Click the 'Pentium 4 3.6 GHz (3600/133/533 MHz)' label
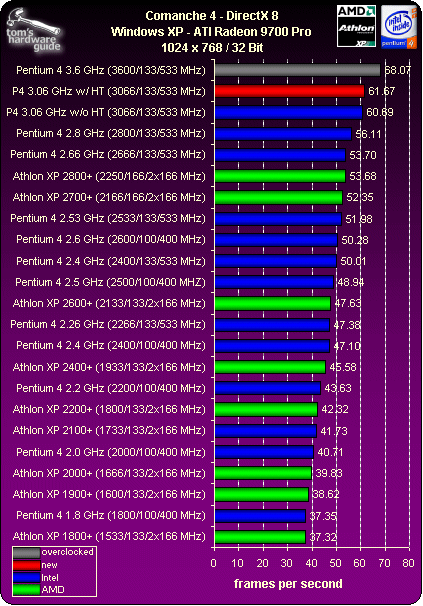This screenshot has width=423, height=606. 111,70
